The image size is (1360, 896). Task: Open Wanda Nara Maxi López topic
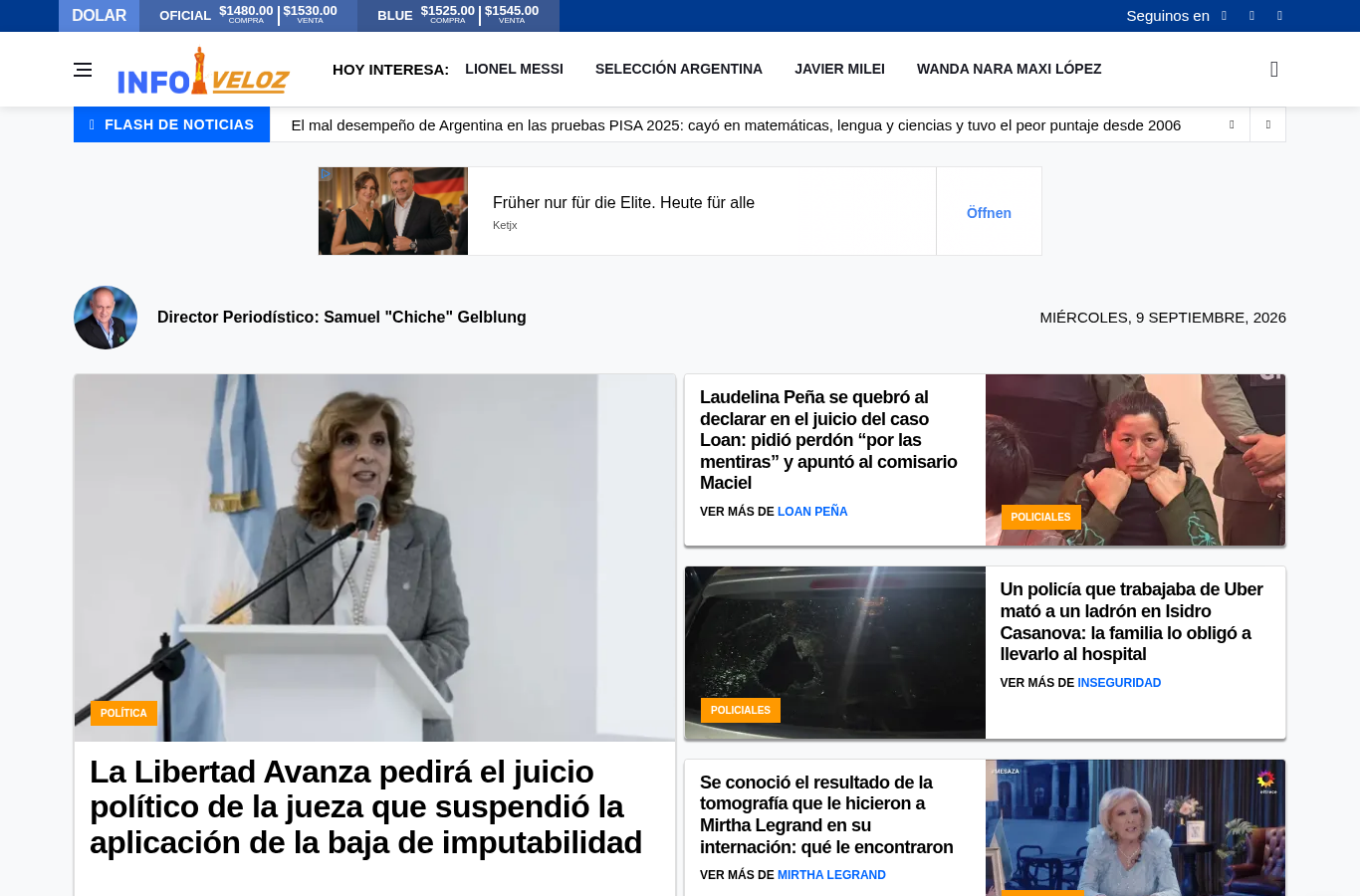[1009, 69]
